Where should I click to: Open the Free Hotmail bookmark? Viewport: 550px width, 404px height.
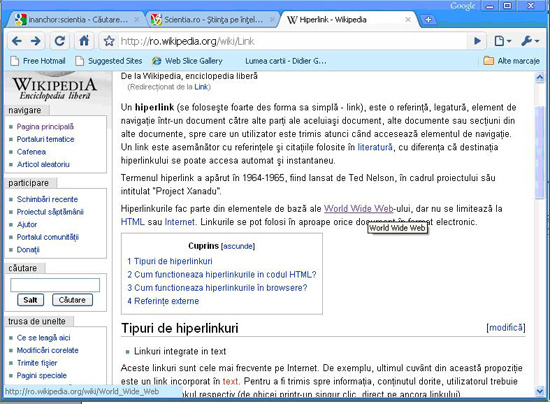38,61
